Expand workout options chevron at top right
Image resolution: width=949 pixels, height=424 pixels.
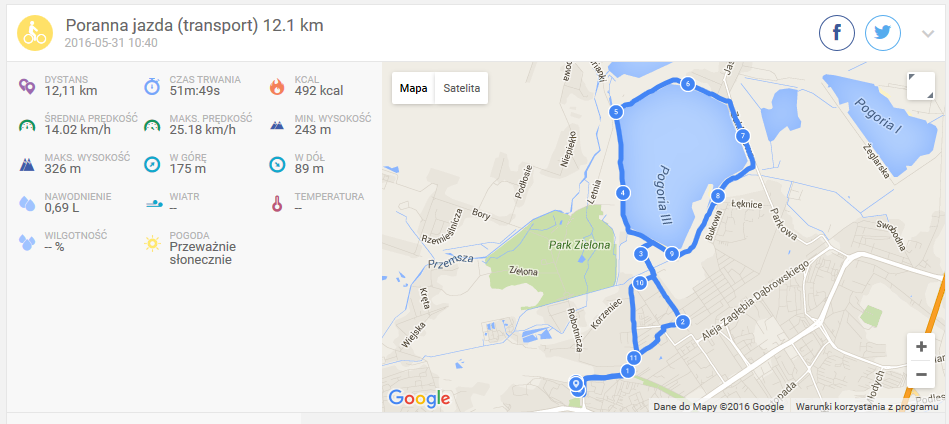928,34
